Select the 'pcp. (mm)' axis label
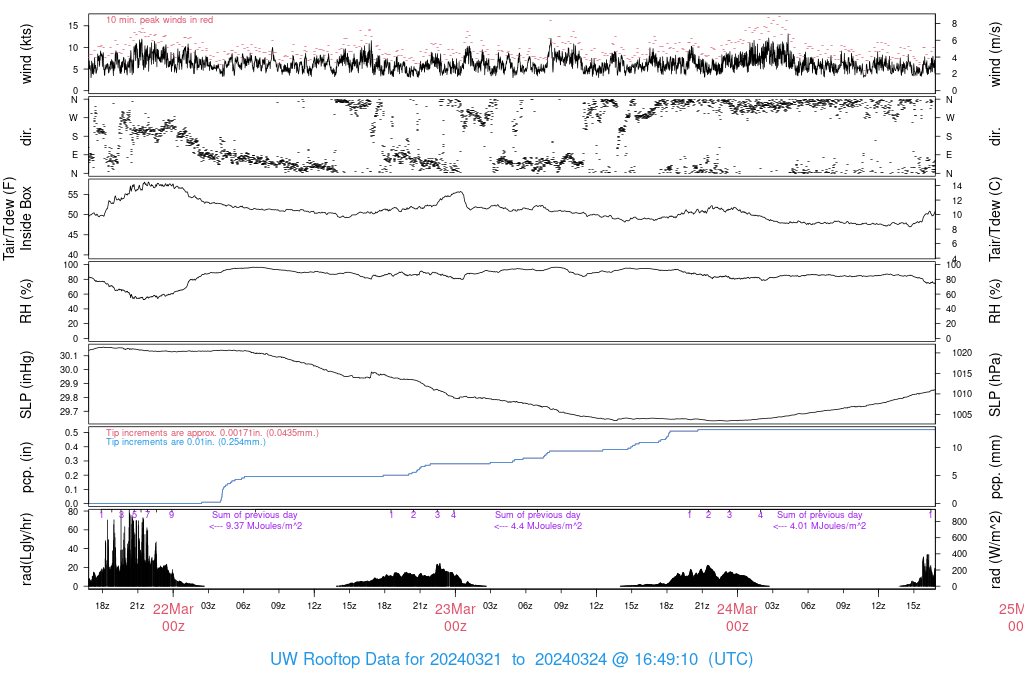The image size is (1024, 700). tap(995, 467)
